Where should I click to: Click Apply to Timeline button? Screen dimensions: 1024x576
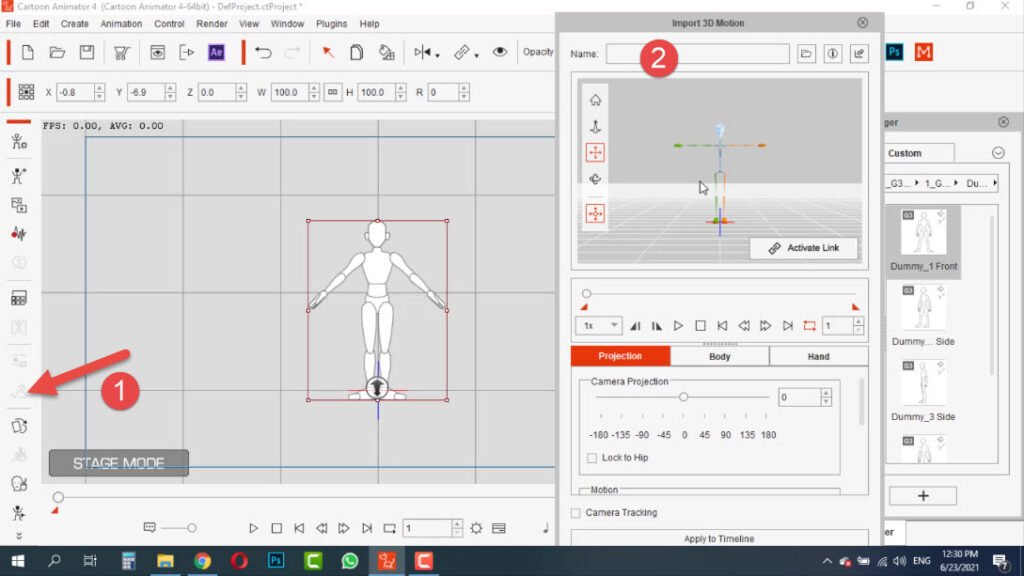tap(719, 538)
